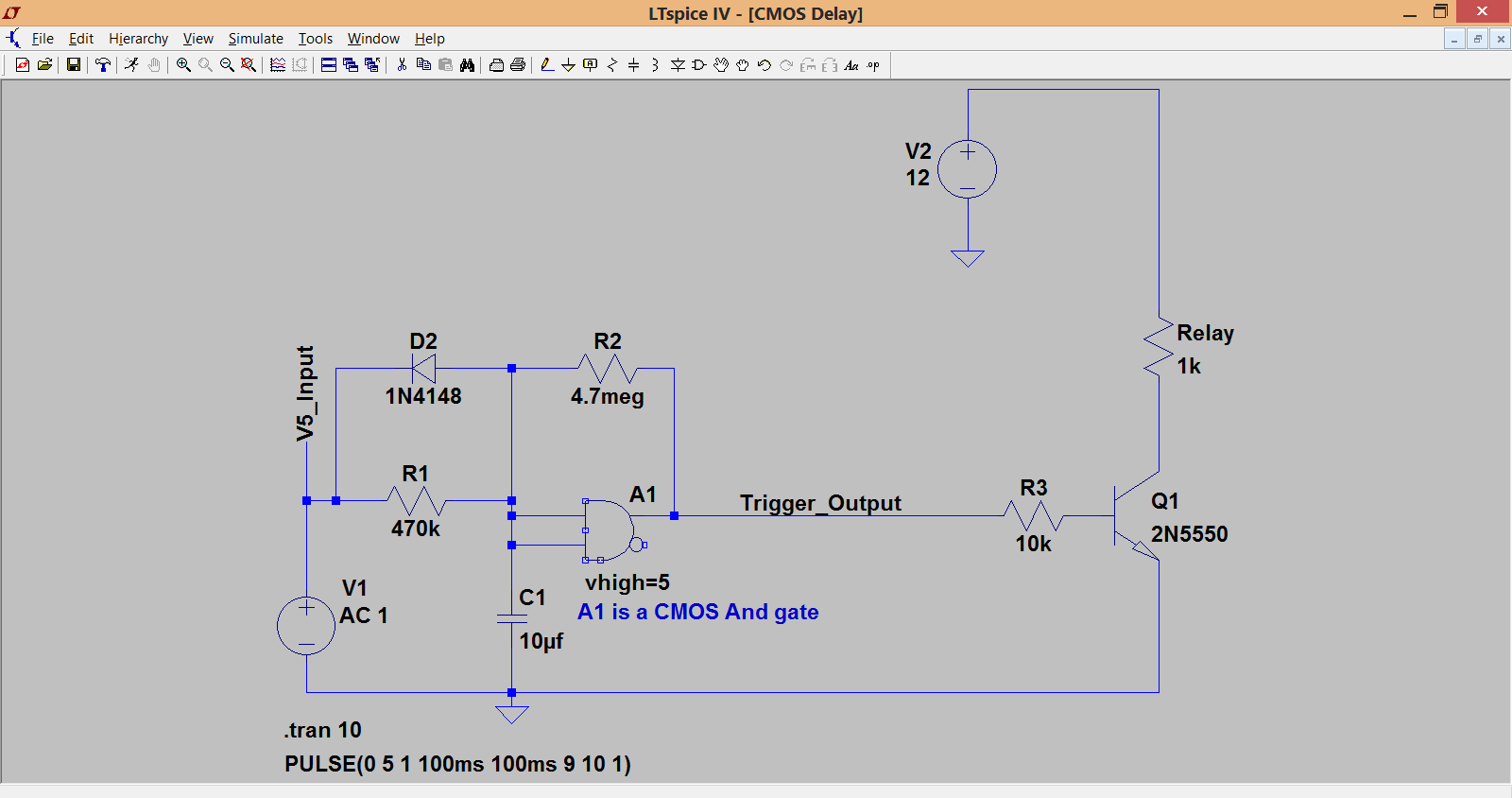Image resolution: width=1512 pixels, height=798 pixels.
Task: Open Find with binoculars icon
Action: [x=467, y=65]
